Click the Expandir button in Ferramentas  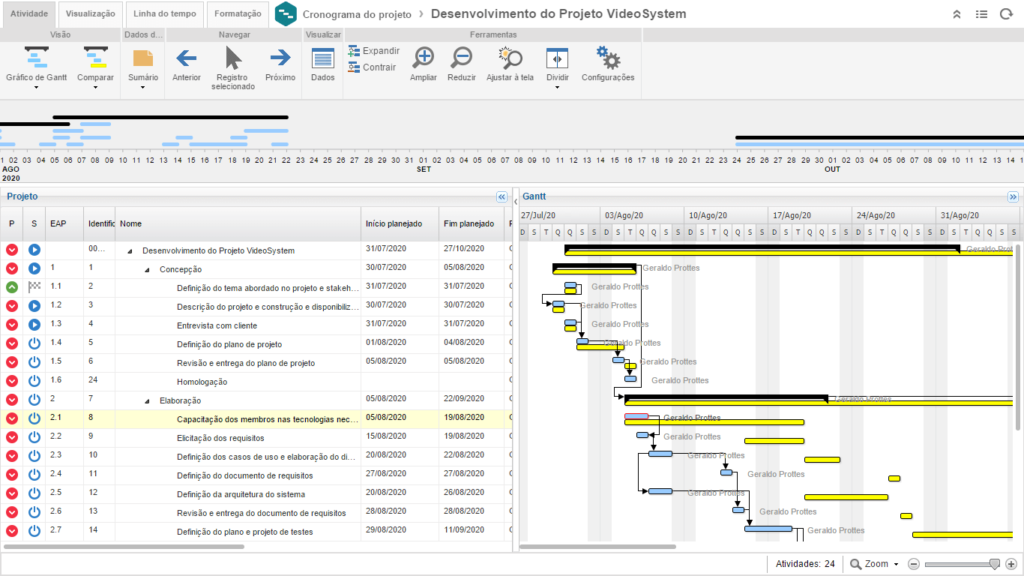tap(373, 51)
